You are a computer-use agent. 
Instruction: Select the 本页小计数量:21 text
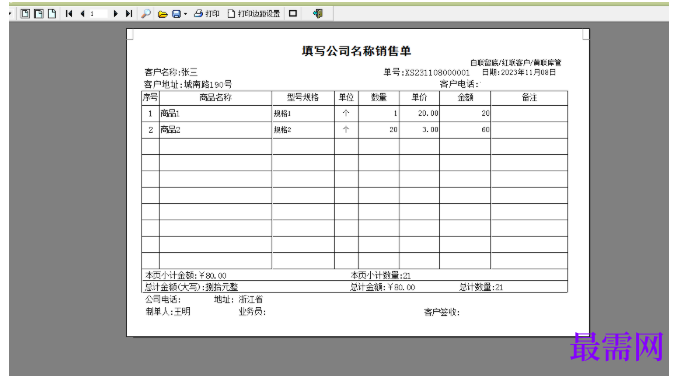point(381,275)
